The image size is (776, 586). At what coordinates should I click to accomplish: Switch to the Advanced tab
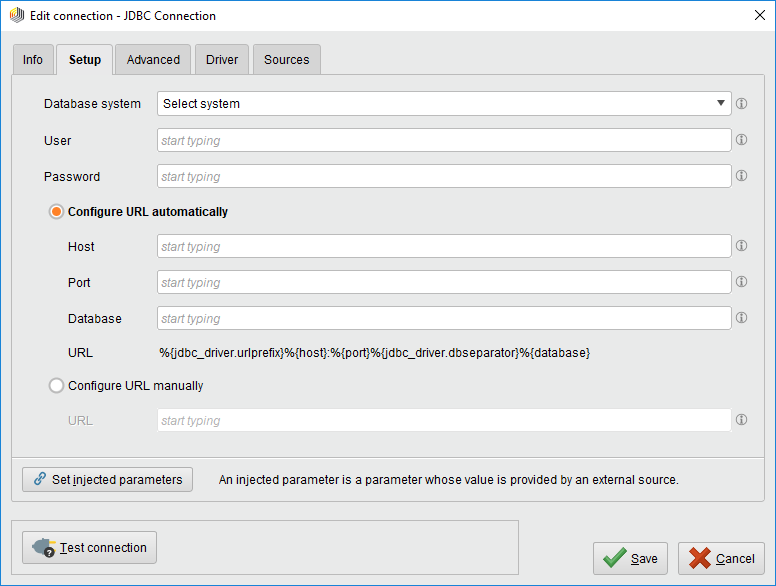coord(153,60)
